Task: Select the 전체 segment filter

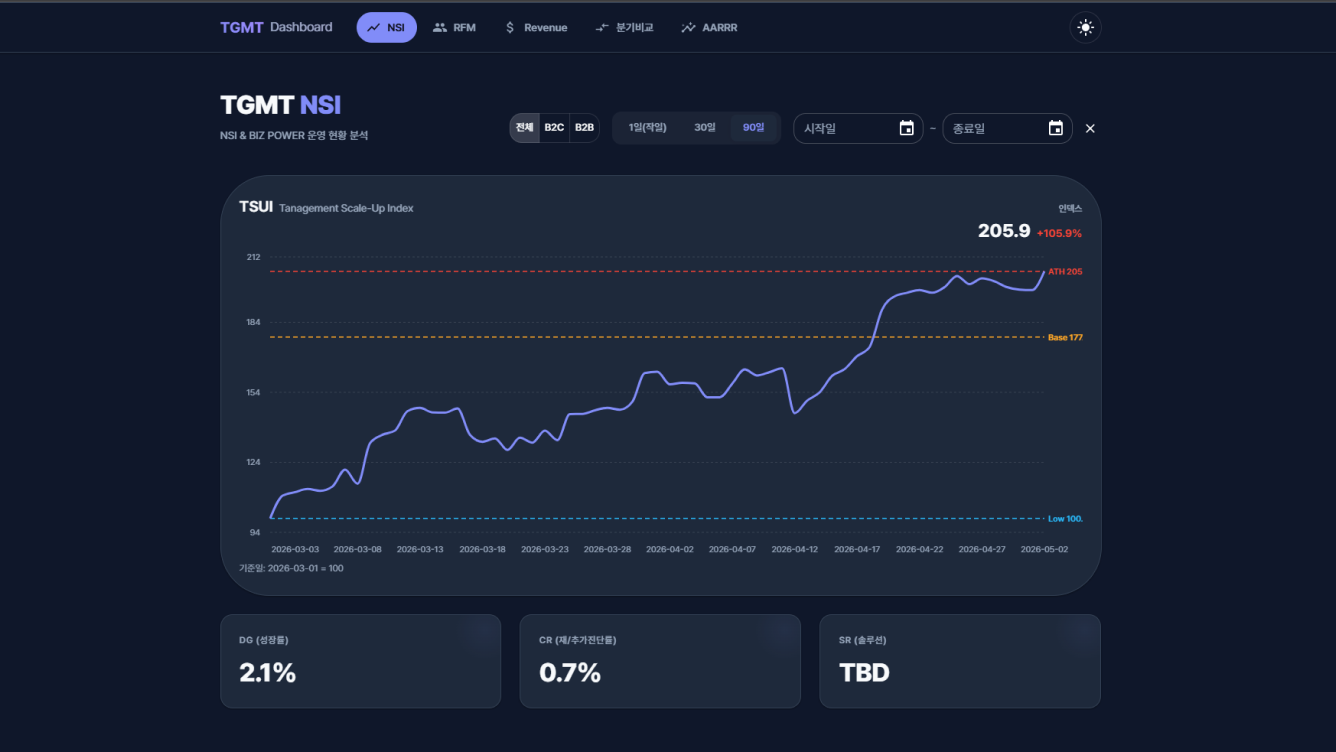Action: [525, 128]
